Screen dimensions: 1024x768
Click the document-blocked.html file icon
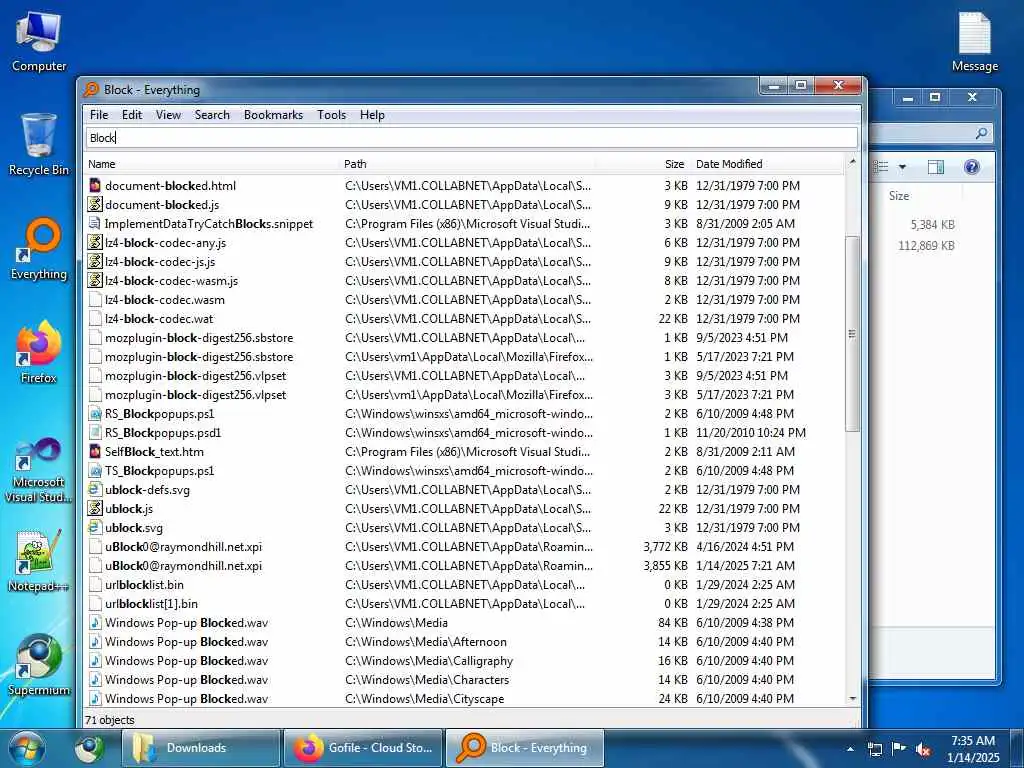coord(95,185)
